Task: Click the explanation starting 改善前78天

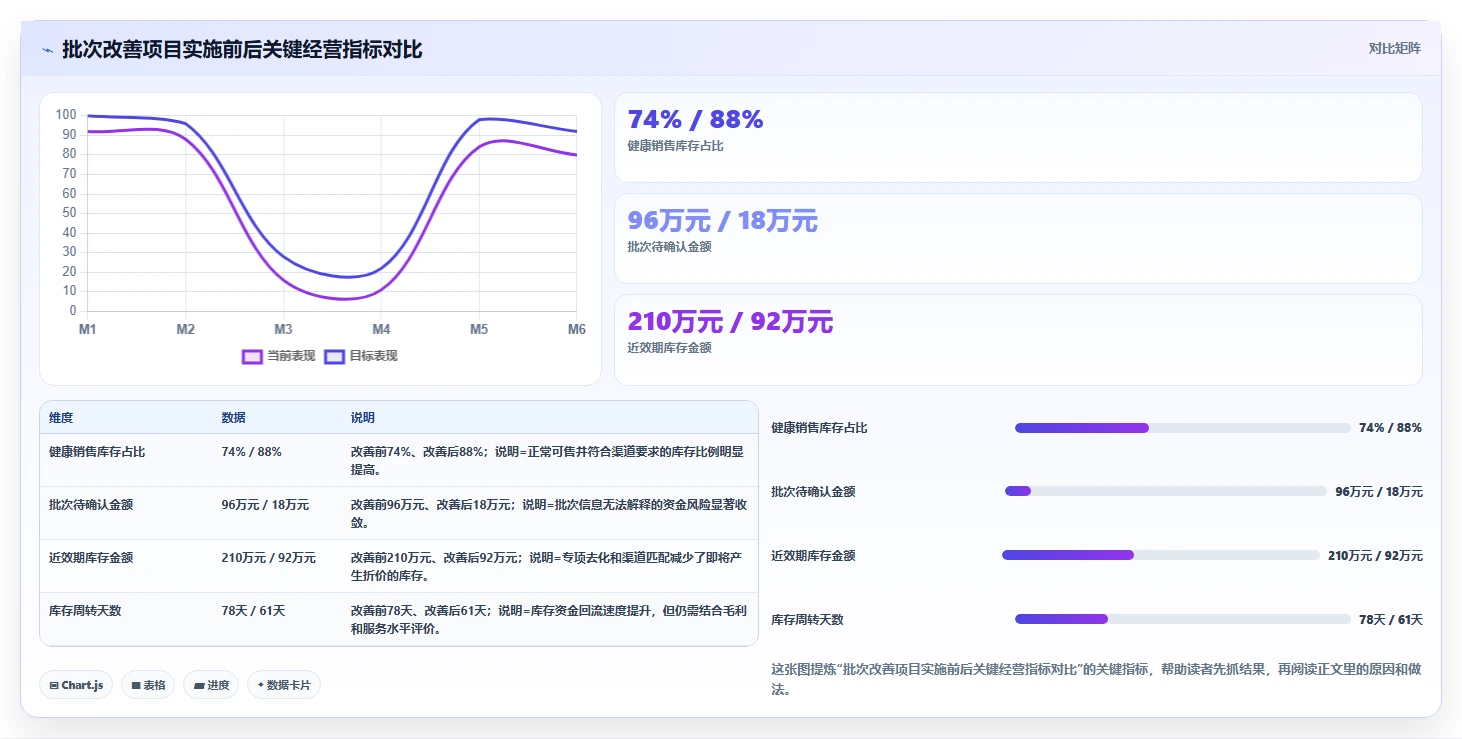Action: 548,620
